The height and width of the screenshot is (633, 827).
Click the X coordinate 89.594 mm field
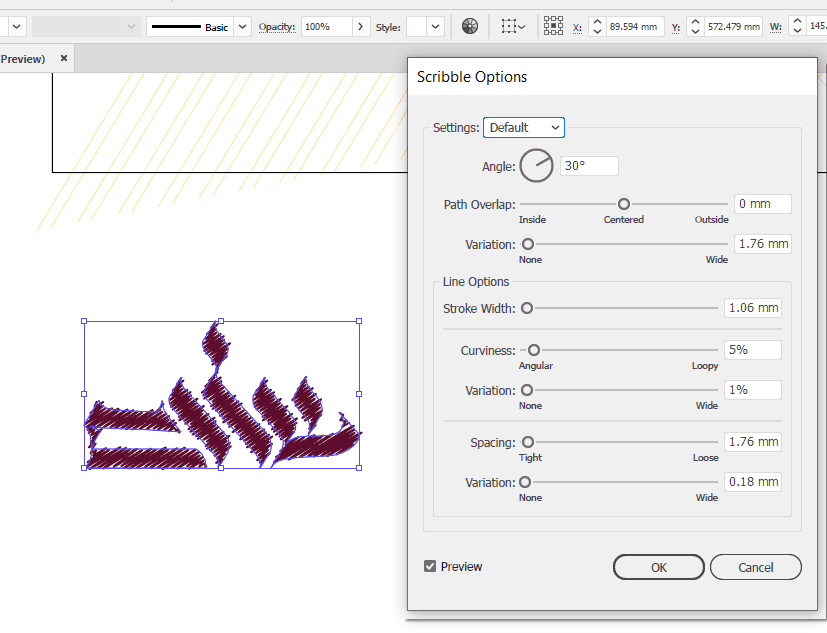tap(634, 26)
